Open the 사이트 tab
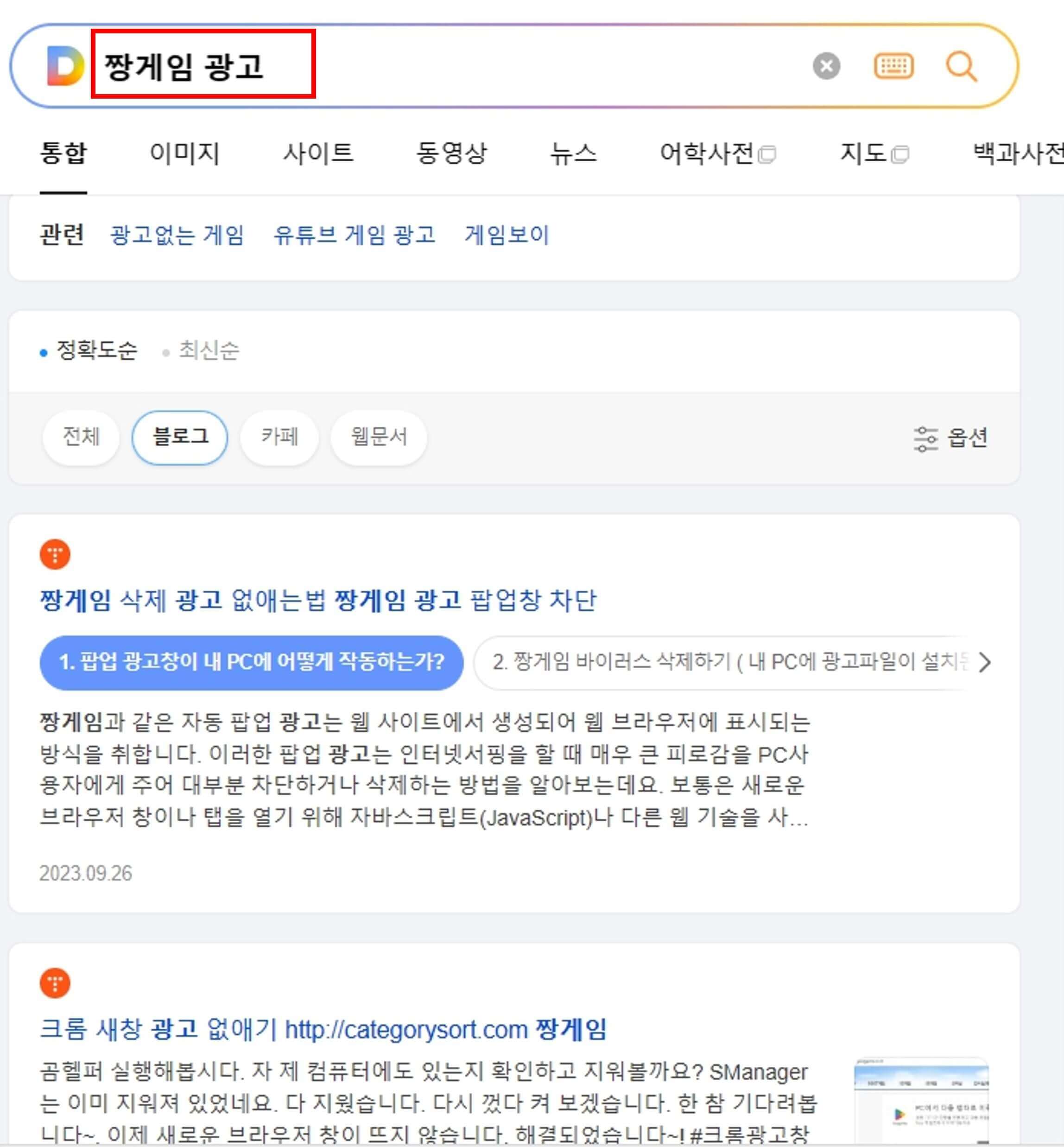1064x1147 pixels. [318, 153]
